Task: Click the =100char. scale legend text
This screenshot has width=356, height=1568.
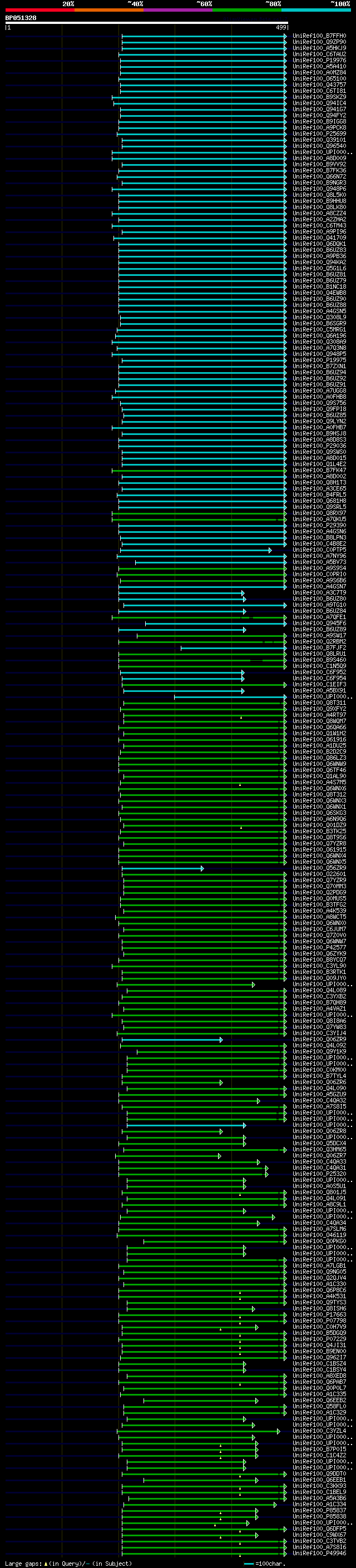Action: pyautogui.click(x=270, y=1564)
